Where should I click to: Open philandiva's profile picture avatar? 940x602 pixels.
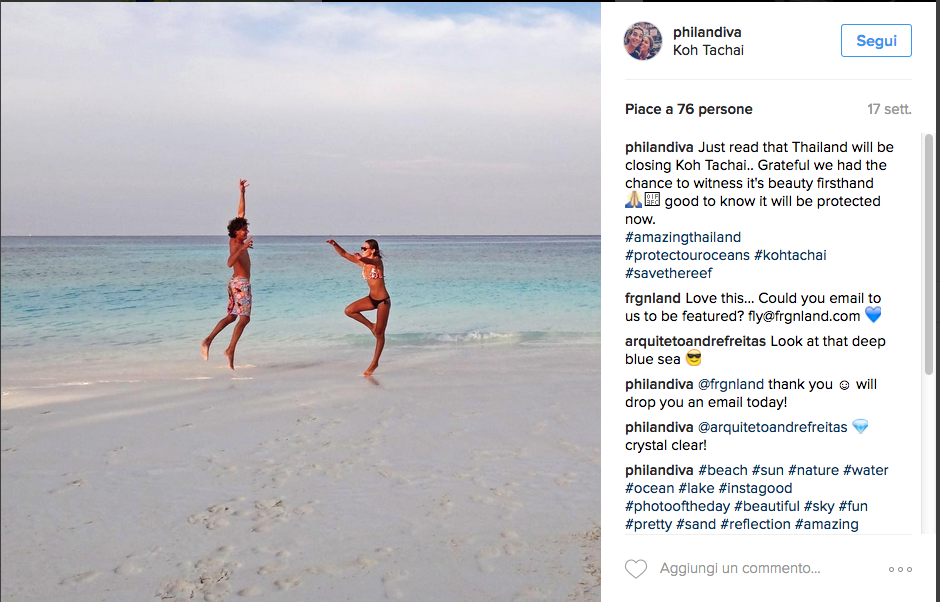click(x=643, y=41)
